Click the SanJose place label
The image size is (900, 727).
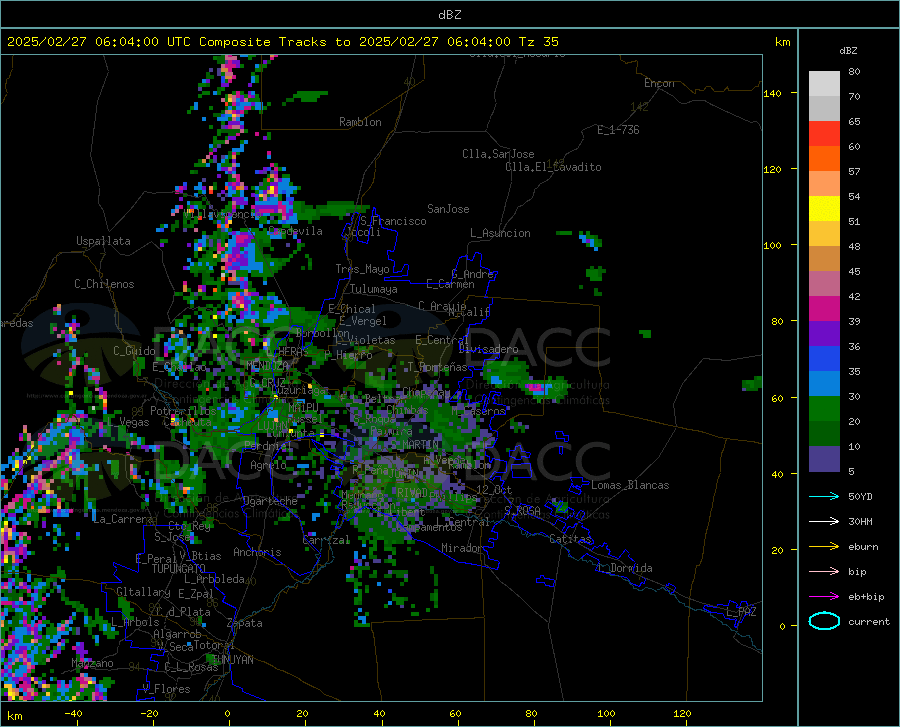click(448, 209)
